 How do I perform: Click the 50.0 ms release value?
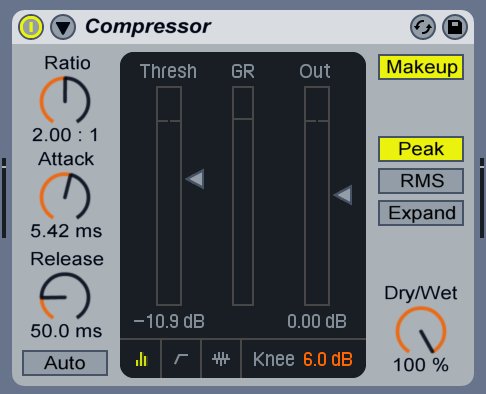point(66,331)
